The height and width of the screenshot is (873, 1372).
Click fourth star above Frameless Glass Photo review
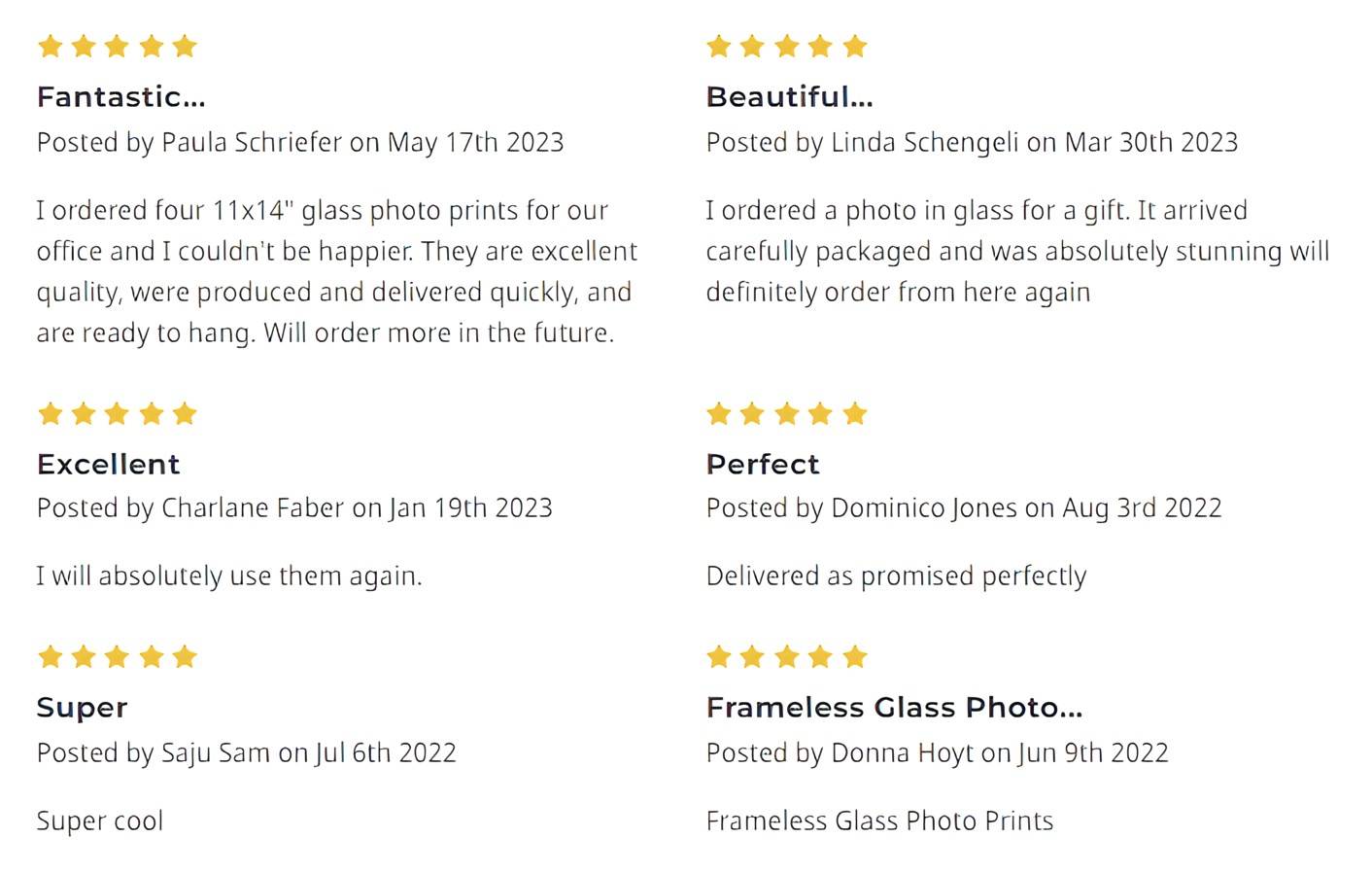[x=820, y=656]
